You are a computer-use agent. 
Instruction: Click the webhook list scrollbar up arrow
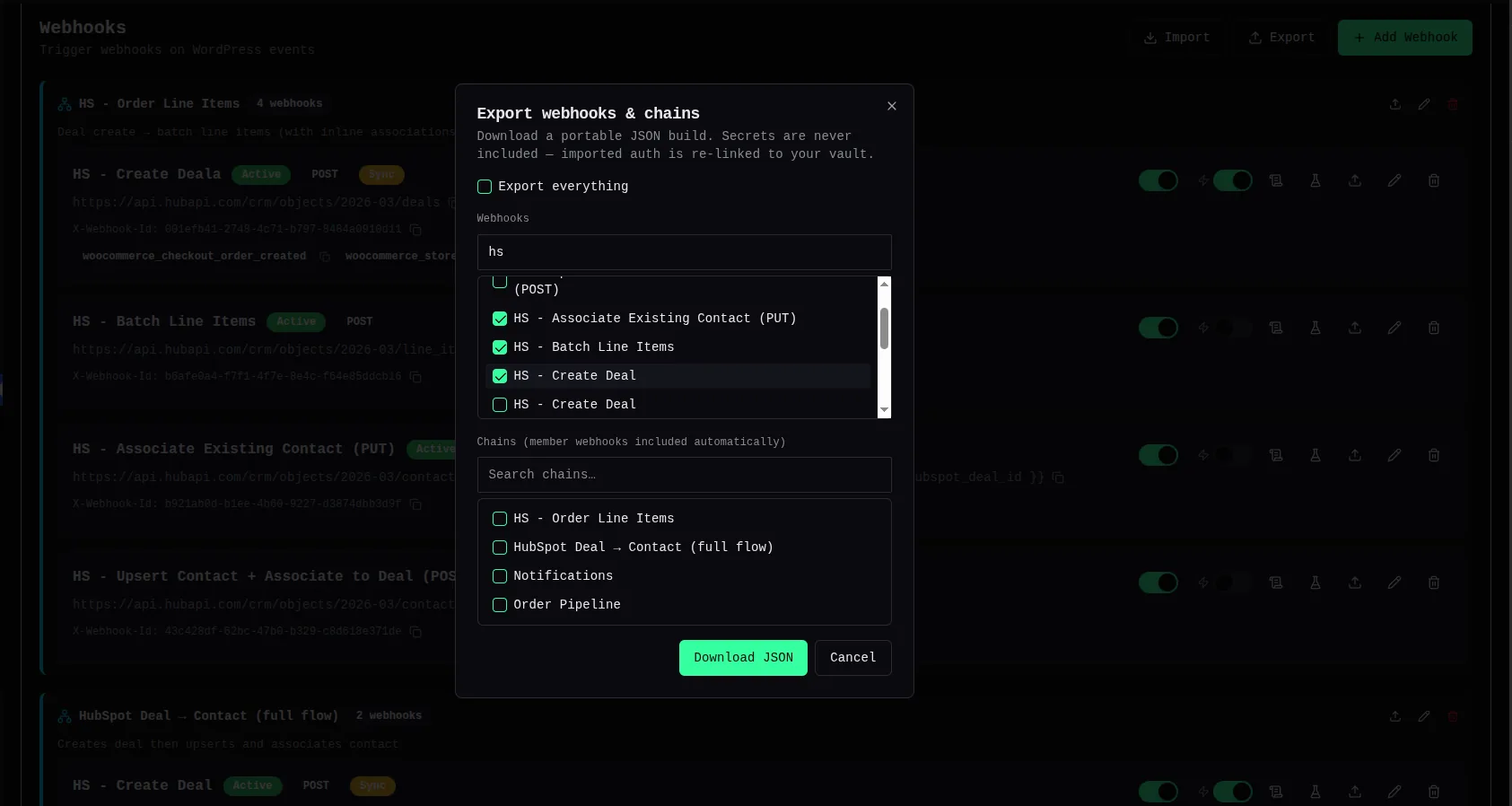[884, 285]
